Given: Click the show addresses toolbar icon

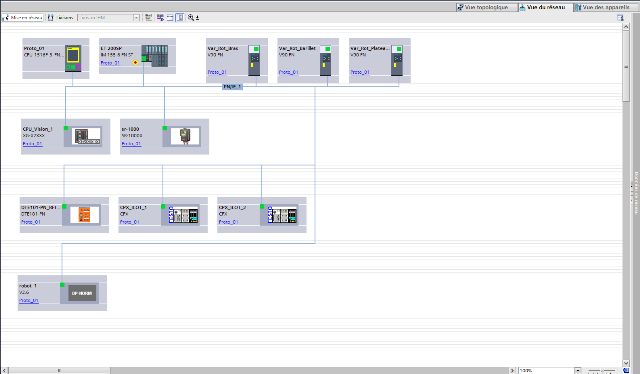Looking at the screenshot, I should (160, 18).
